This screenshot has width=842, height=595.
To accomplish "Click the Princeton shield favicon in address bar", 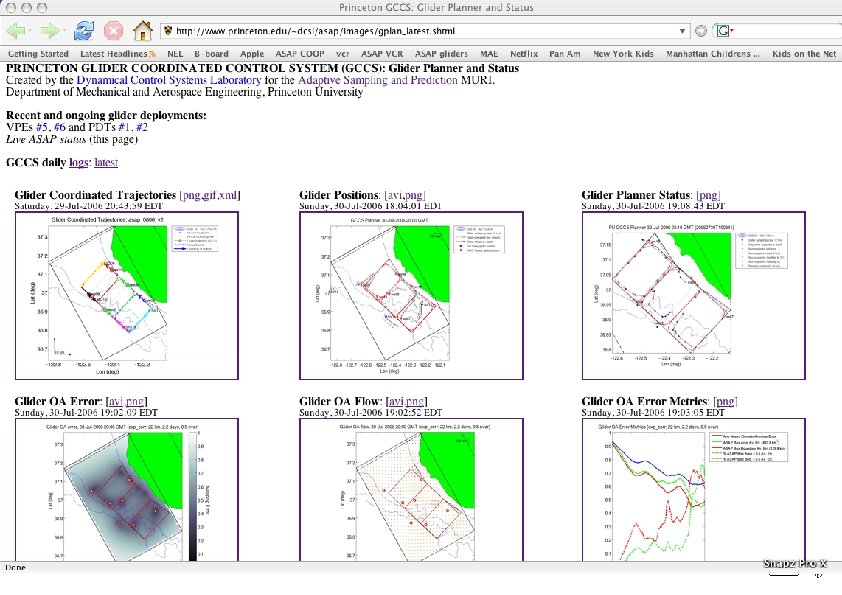I will coord(168,31).
